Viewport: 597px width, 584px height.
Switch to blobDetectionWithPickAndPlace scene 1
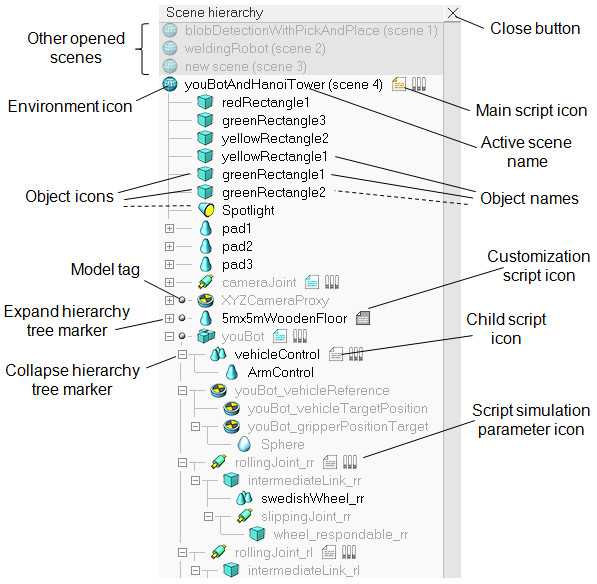[311, 30]
